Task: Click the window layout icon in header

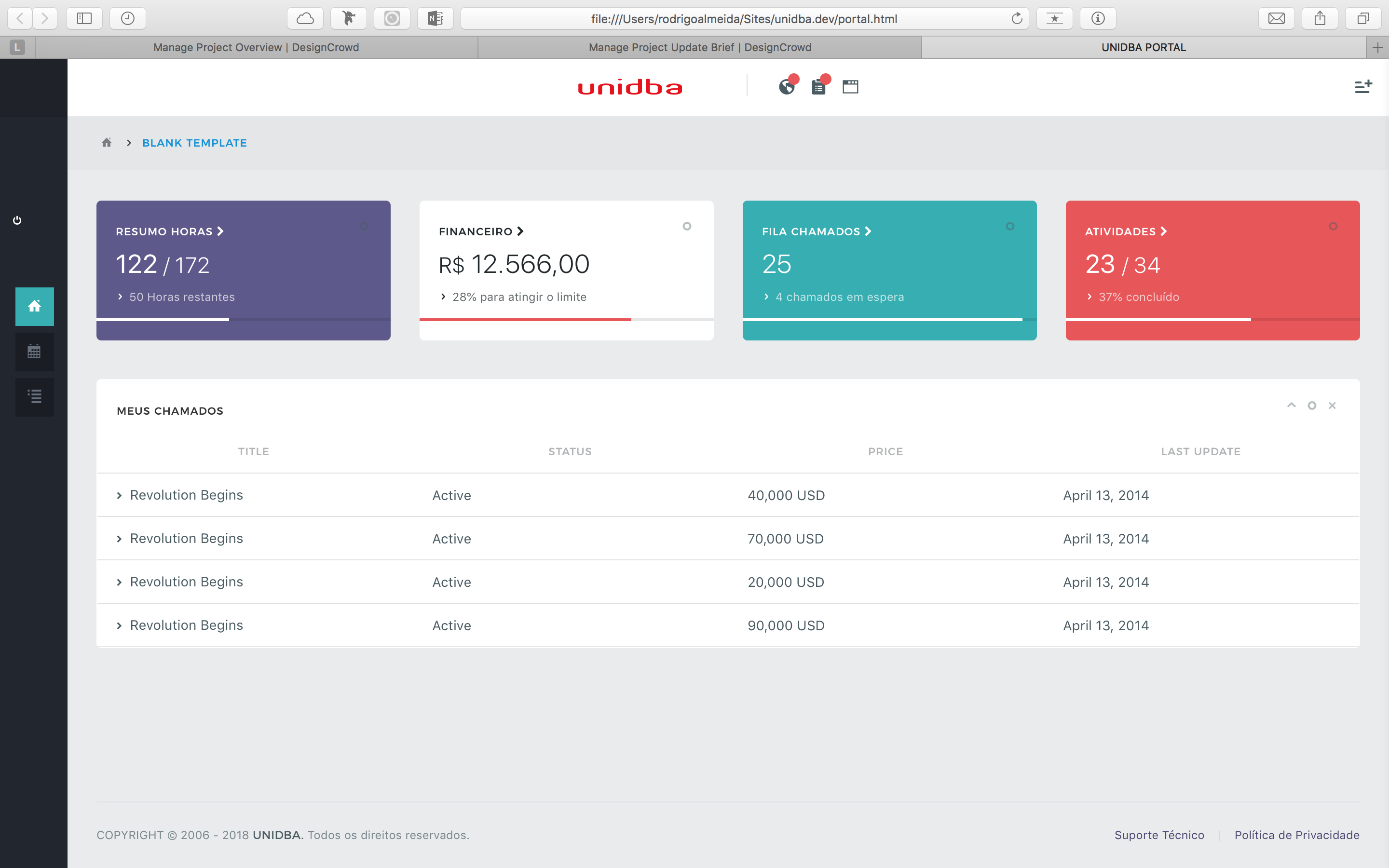Action: (x=850, y=87)
